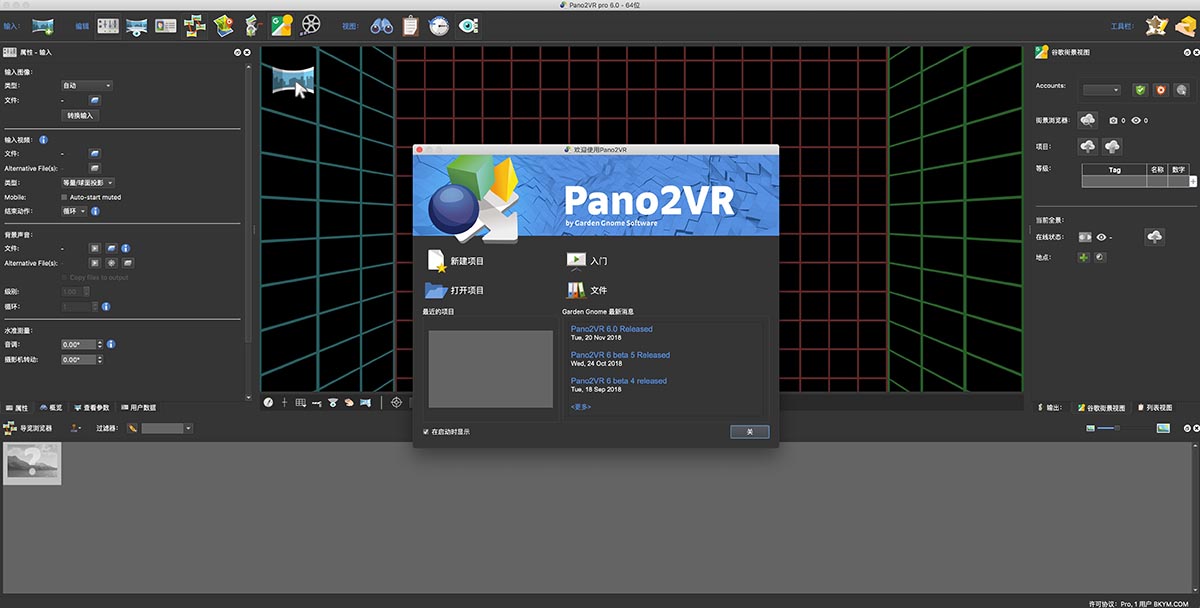Click the grid table icon in viewer toolbar
This screenshot has height=608, width=1200.
301,402
